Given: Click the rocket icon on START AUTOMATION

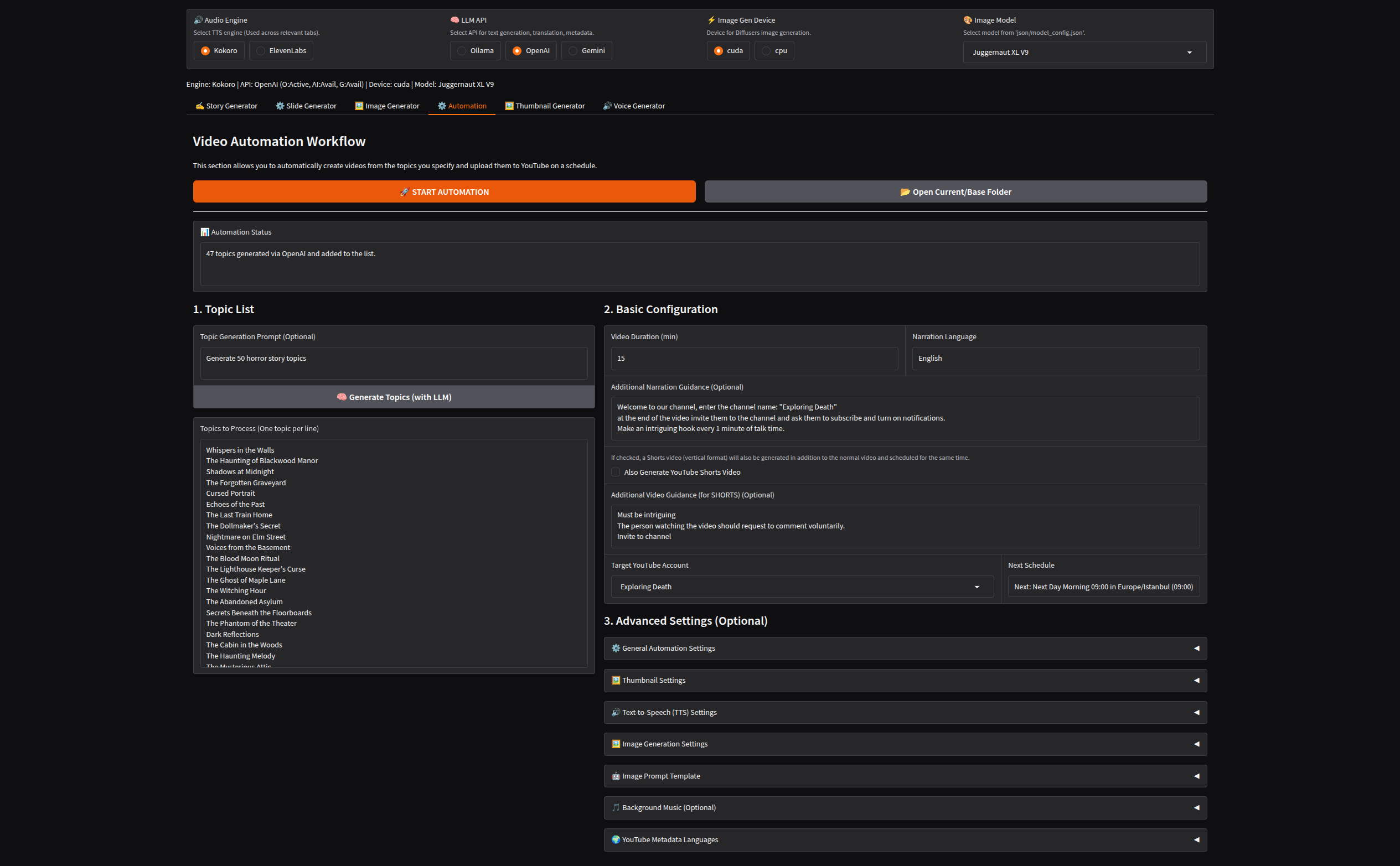Looking at the screenshot, I should pos(405,192).
